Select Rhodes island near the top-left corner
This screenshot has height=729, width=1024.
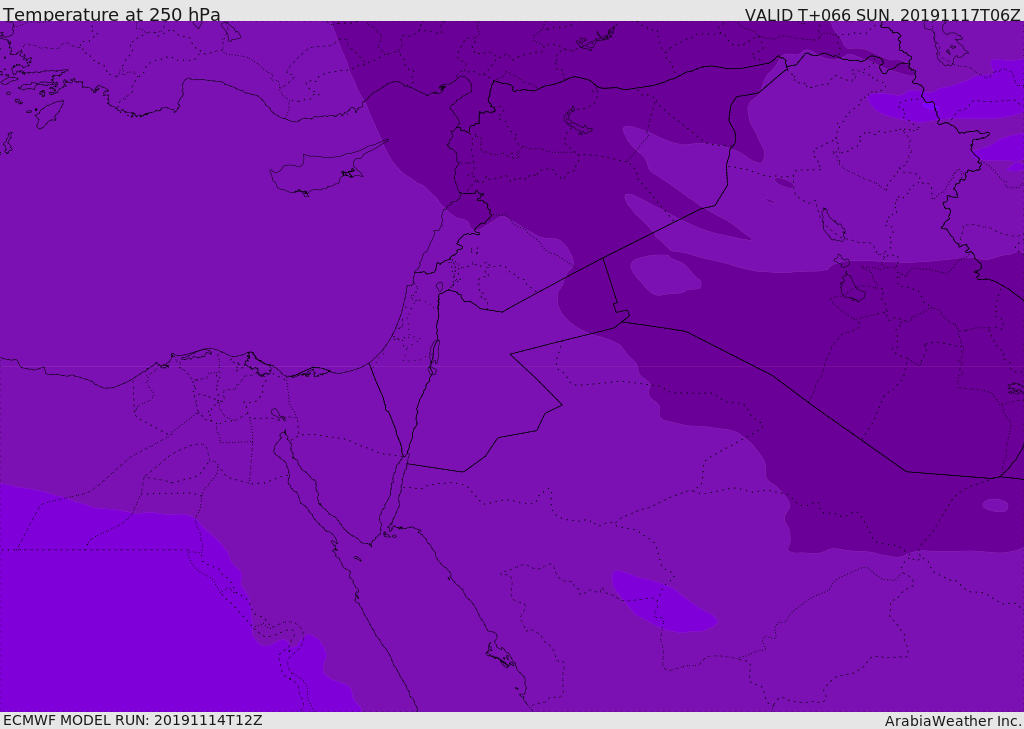point(49,113)
